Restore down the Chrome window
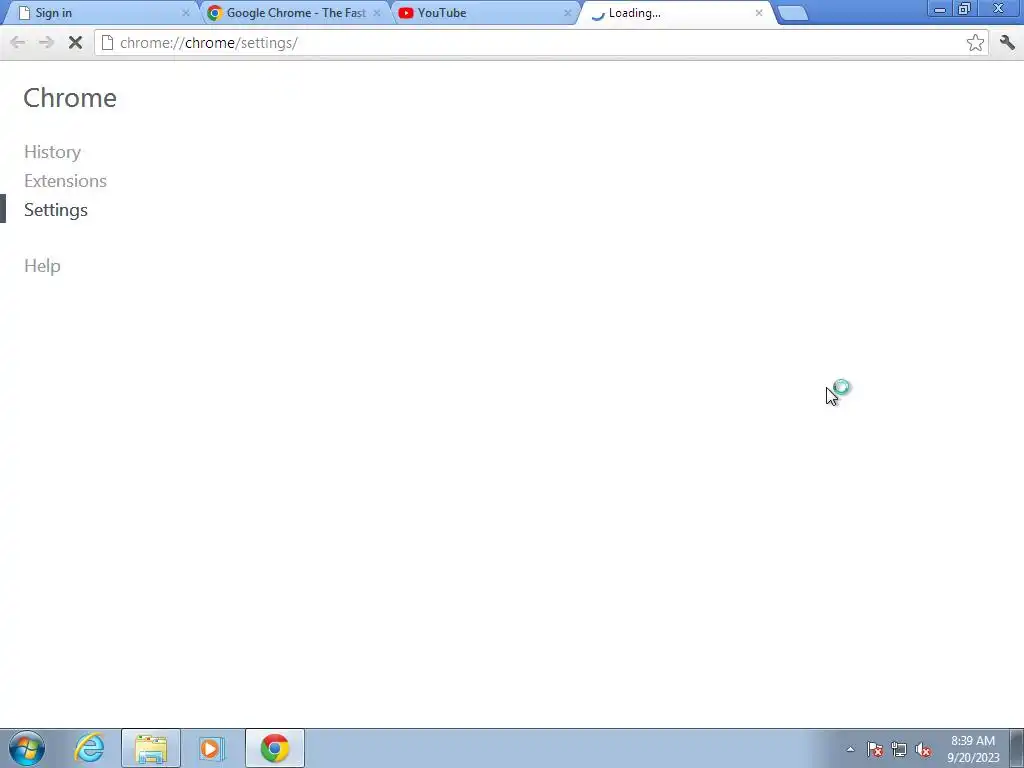This screenshot has width=1024, height=768. pos(965,9)
